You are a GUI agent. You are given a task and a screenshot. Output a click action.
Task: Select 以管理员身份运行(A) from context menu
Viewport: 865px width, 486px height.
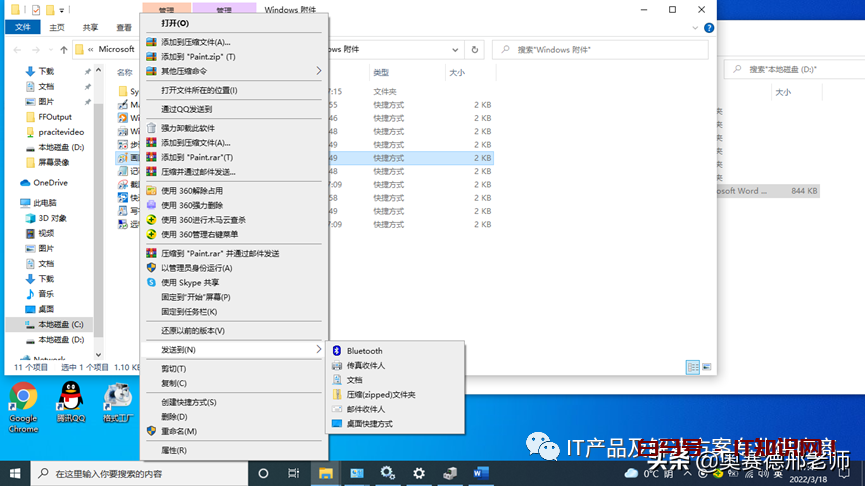tap(196, 268)
